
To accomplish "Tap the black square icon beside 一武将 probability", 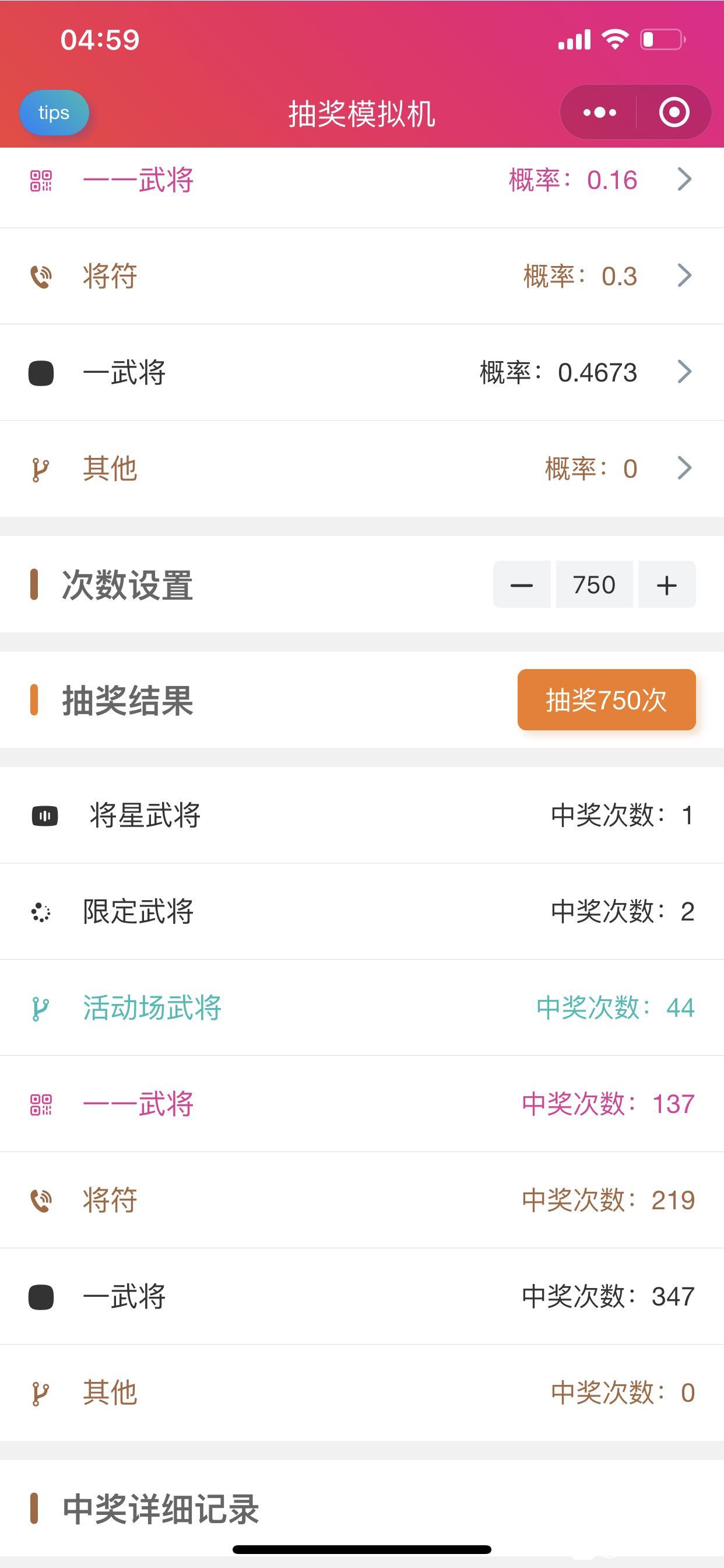I will (41, 373).
